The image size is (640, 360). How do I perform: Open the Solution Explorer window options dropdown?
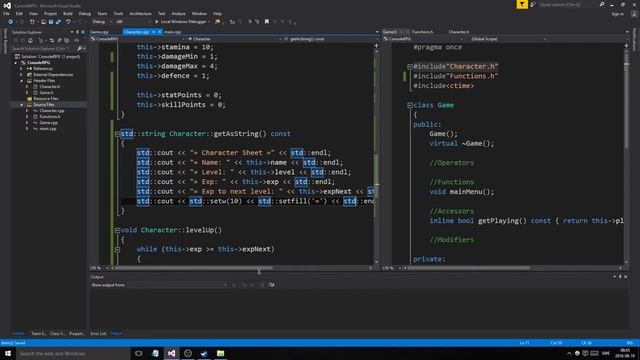pyautogui.click(x=72, y=32)
